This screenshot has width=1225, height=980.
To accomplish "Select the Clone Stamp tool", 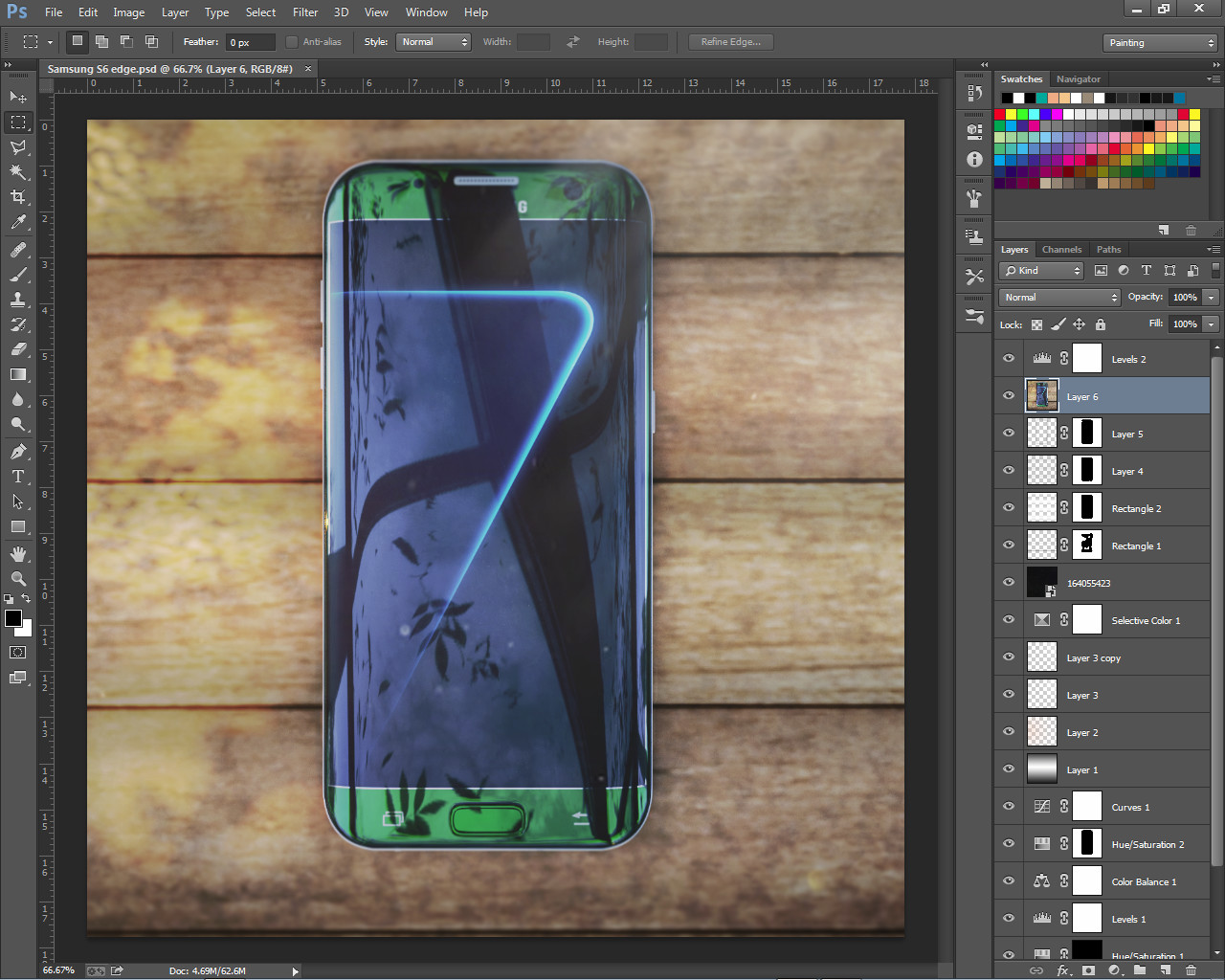I will pos(18,300).
